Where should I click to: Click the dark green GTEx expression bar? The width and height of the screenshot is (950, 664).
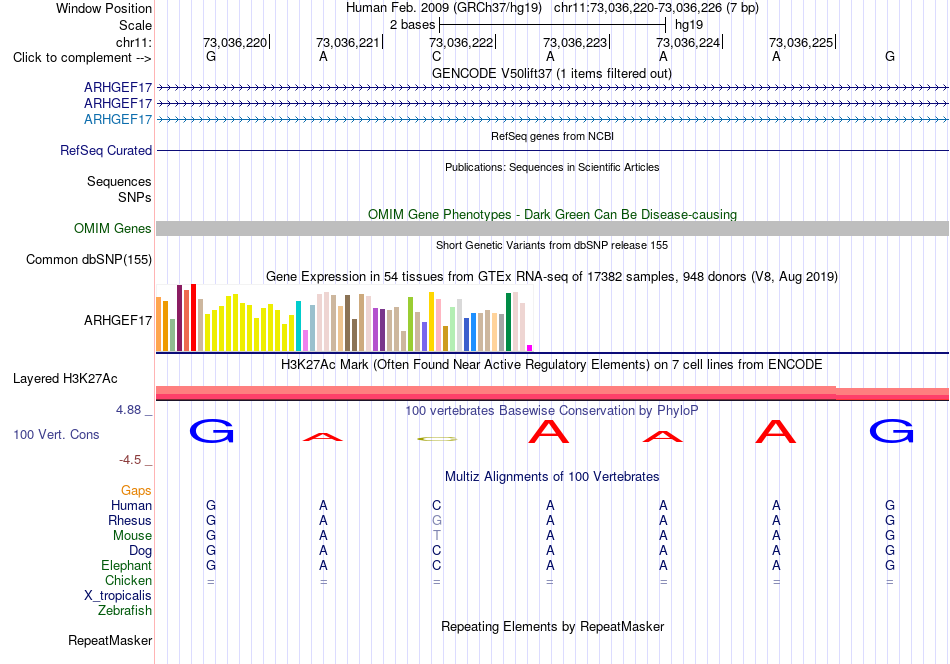pyautogui.click(x=508, y=322)
